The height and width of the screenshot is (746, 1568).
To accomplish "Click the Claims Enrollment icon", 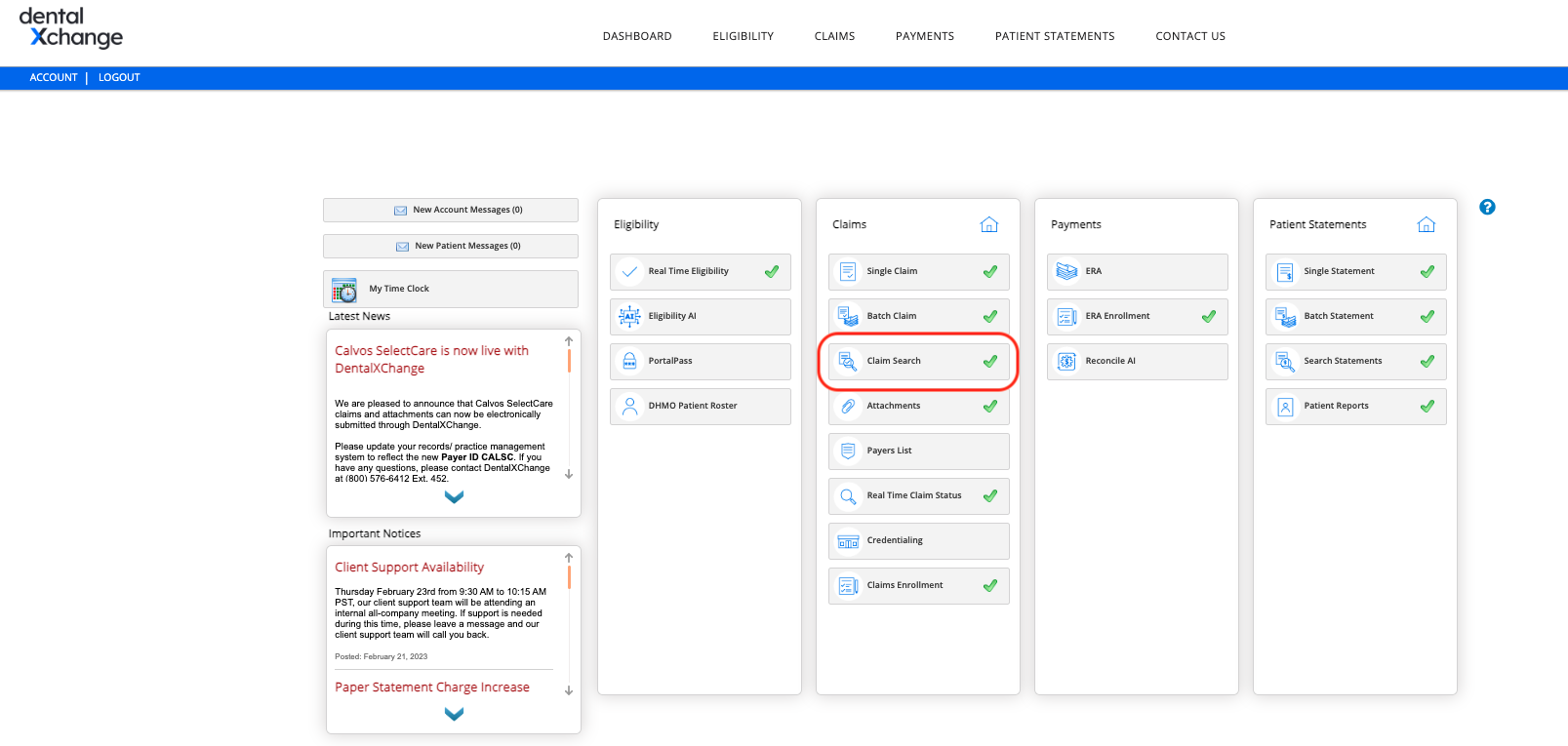I will [849, 585].
